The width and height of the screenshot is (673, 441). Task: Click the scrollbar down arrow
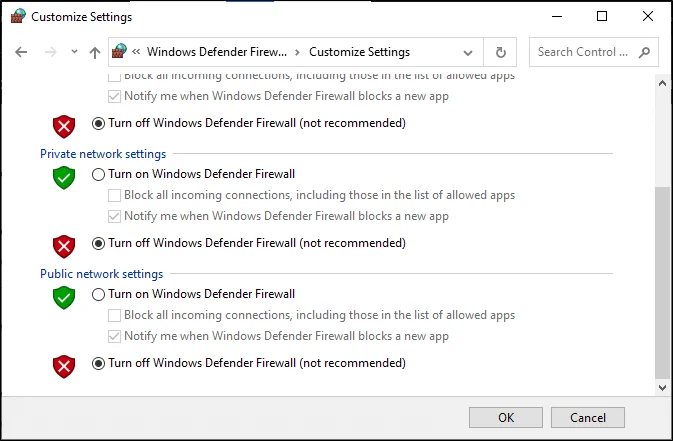[x=662, y=388]
